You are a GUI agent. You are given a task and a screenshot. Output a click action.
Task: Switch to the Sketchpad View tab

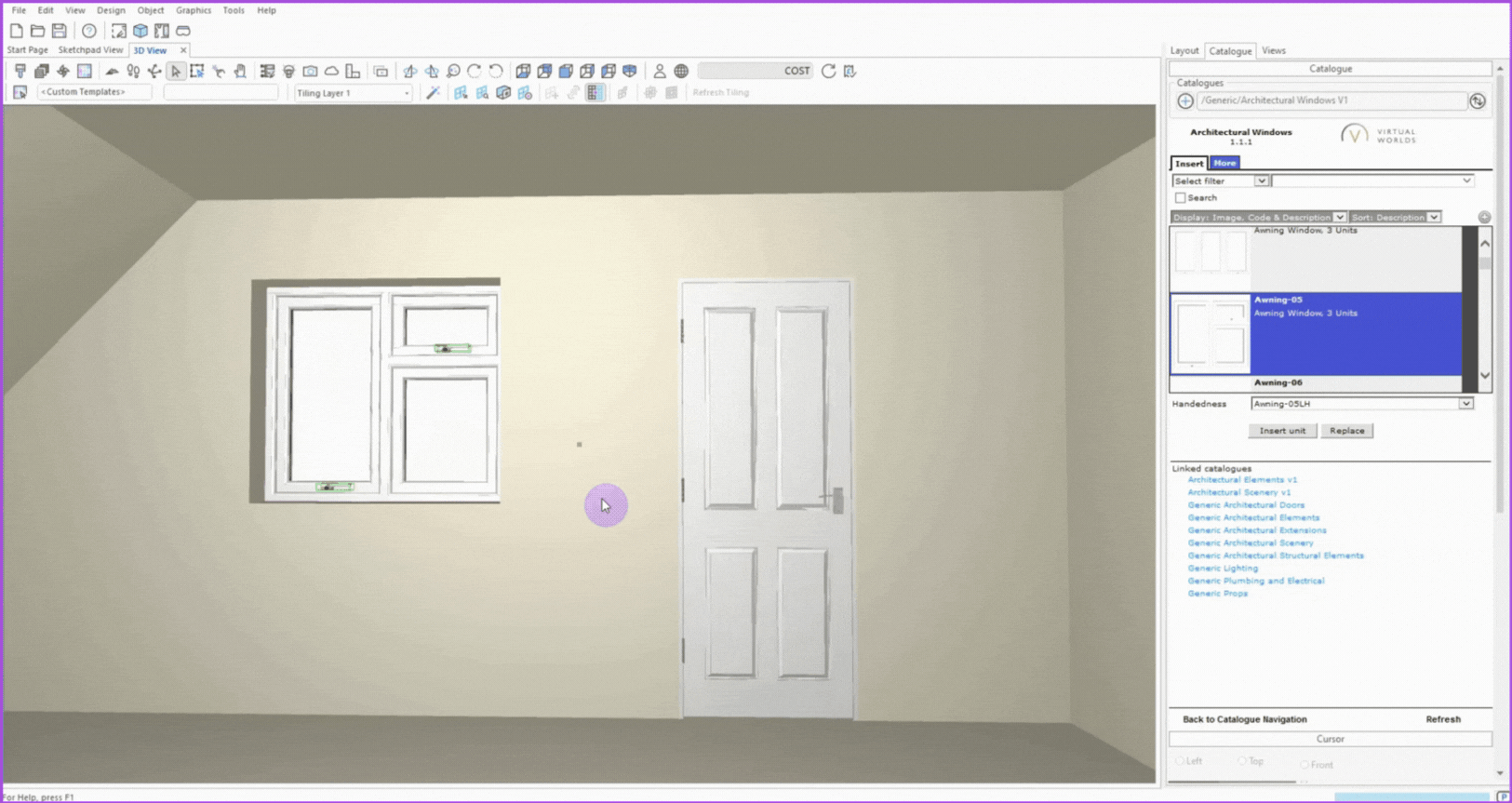tap(90, 50)
